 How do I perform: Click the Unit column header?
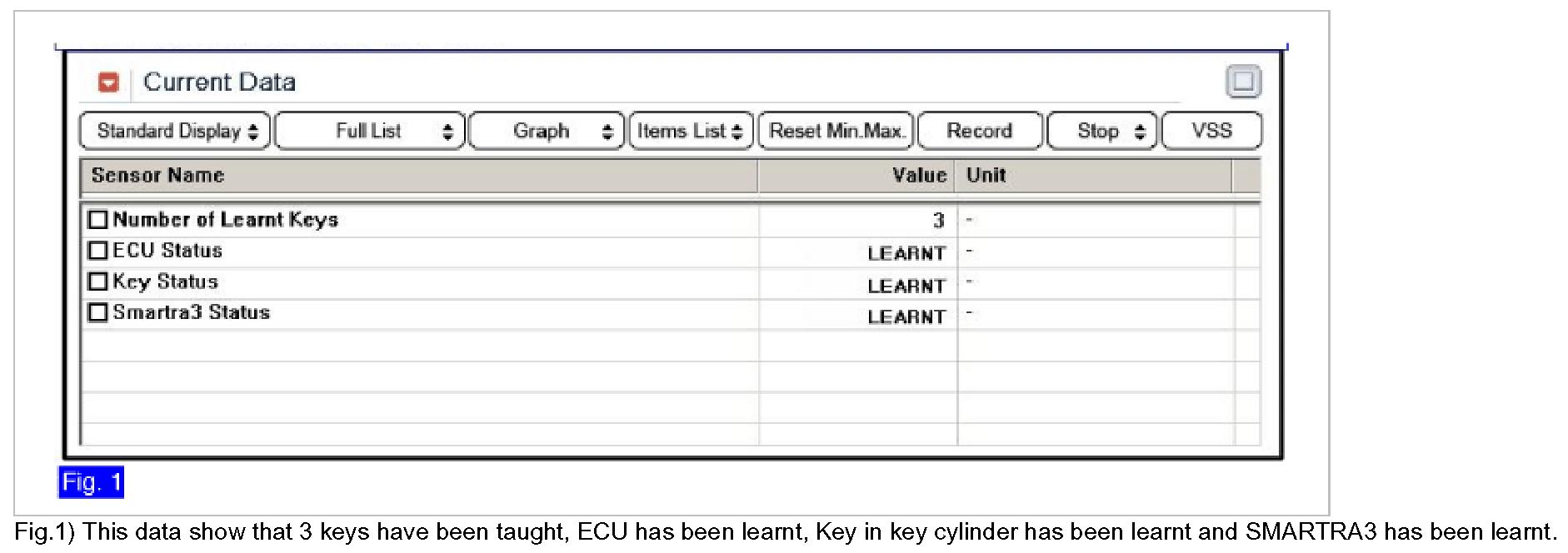[986, 176]
